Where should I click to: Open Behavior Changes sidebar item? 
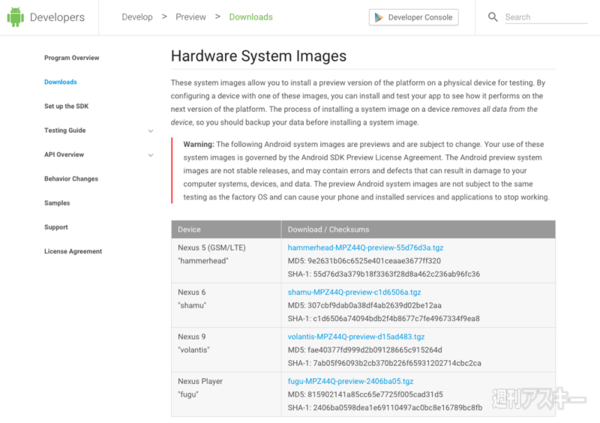tap(71, 178)
